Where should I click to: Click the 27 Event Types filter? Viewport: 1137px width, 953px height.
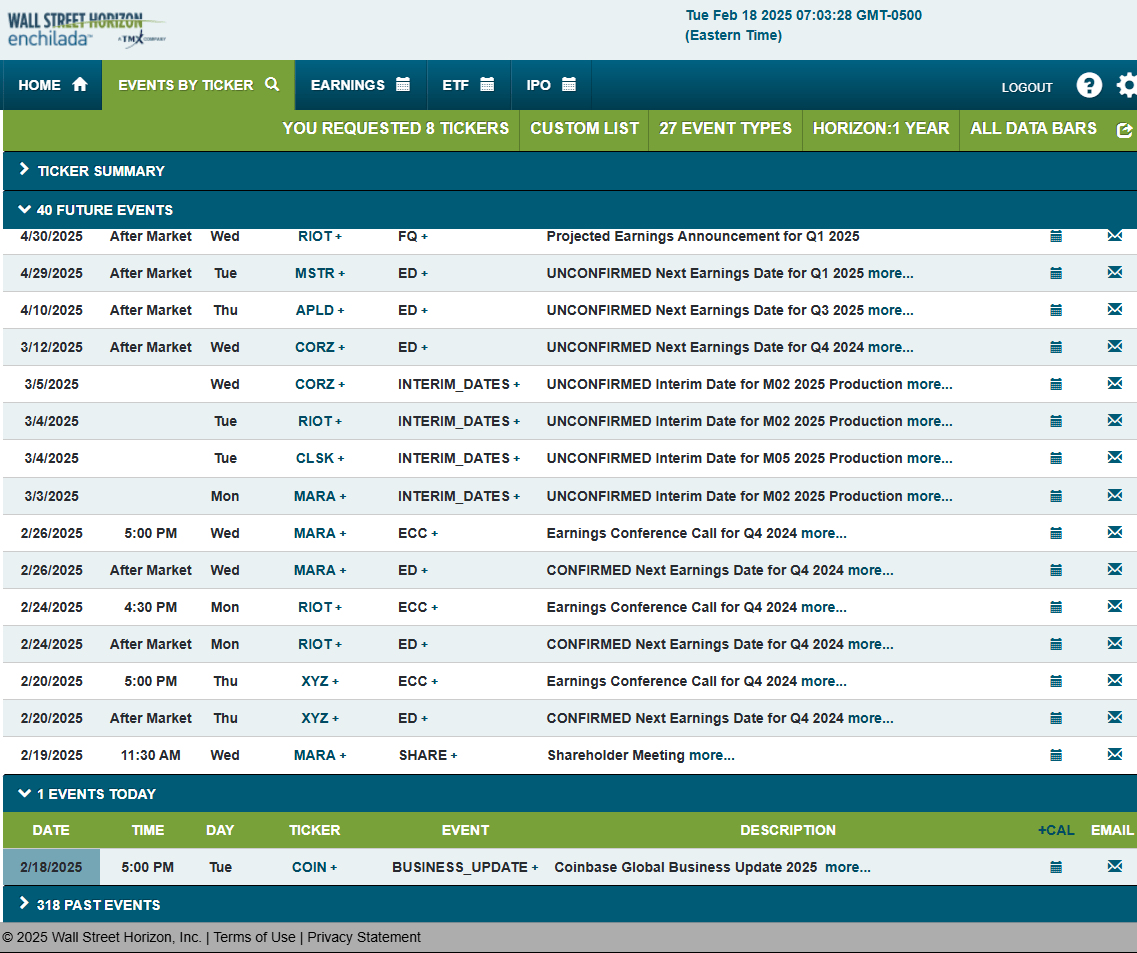click(725, 129)
